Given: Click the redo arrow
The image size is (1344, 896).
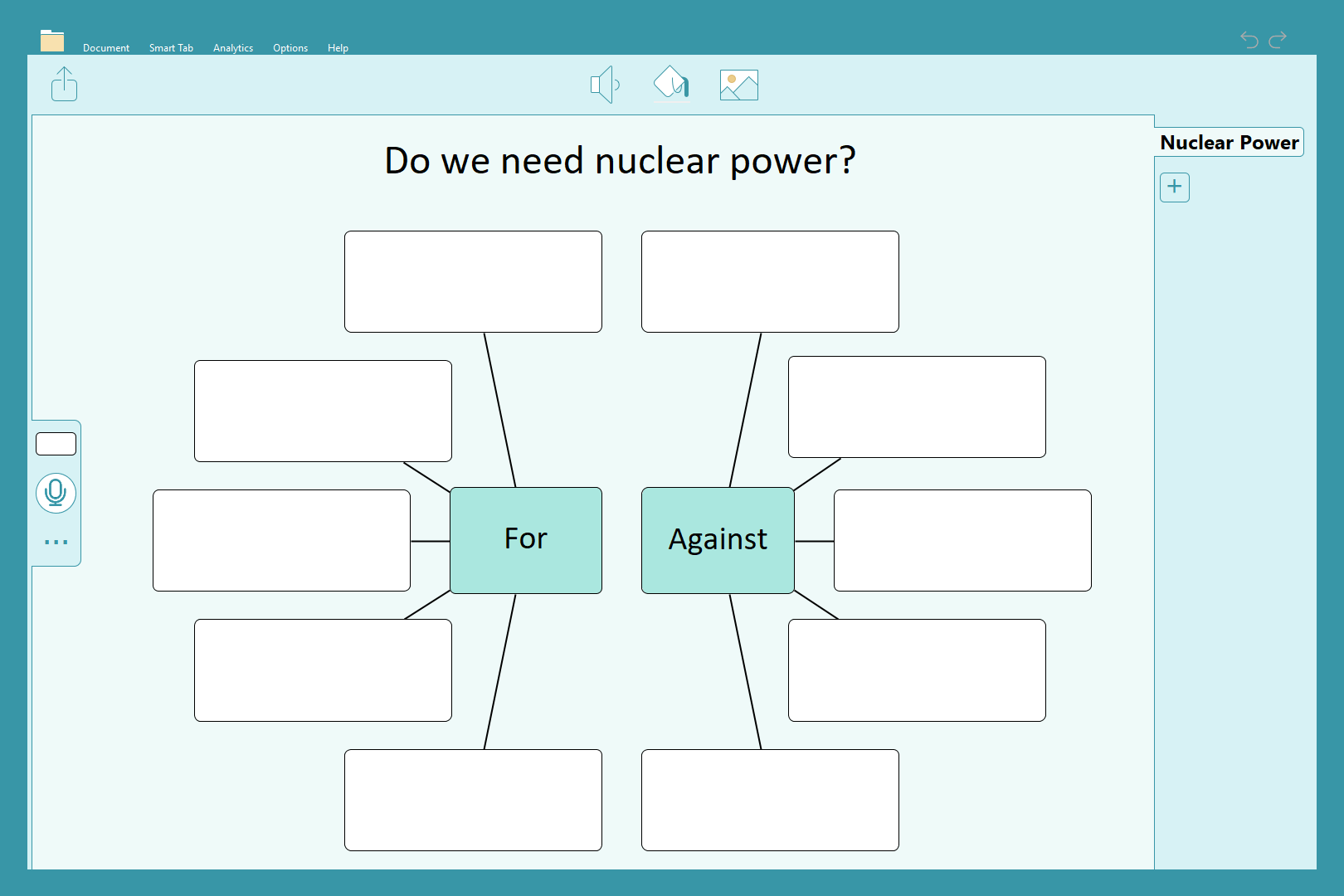Looking at the screenshot, I should 1278,39.
